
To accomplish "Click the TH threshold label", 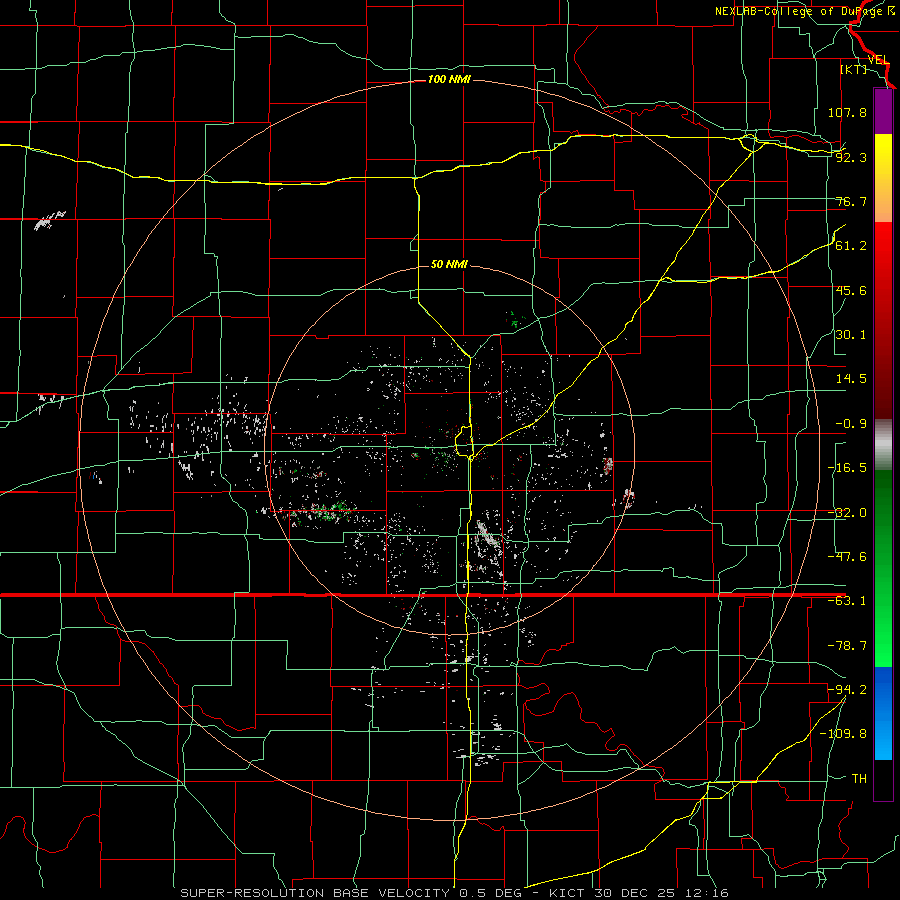I will click(x=859, y=778).
